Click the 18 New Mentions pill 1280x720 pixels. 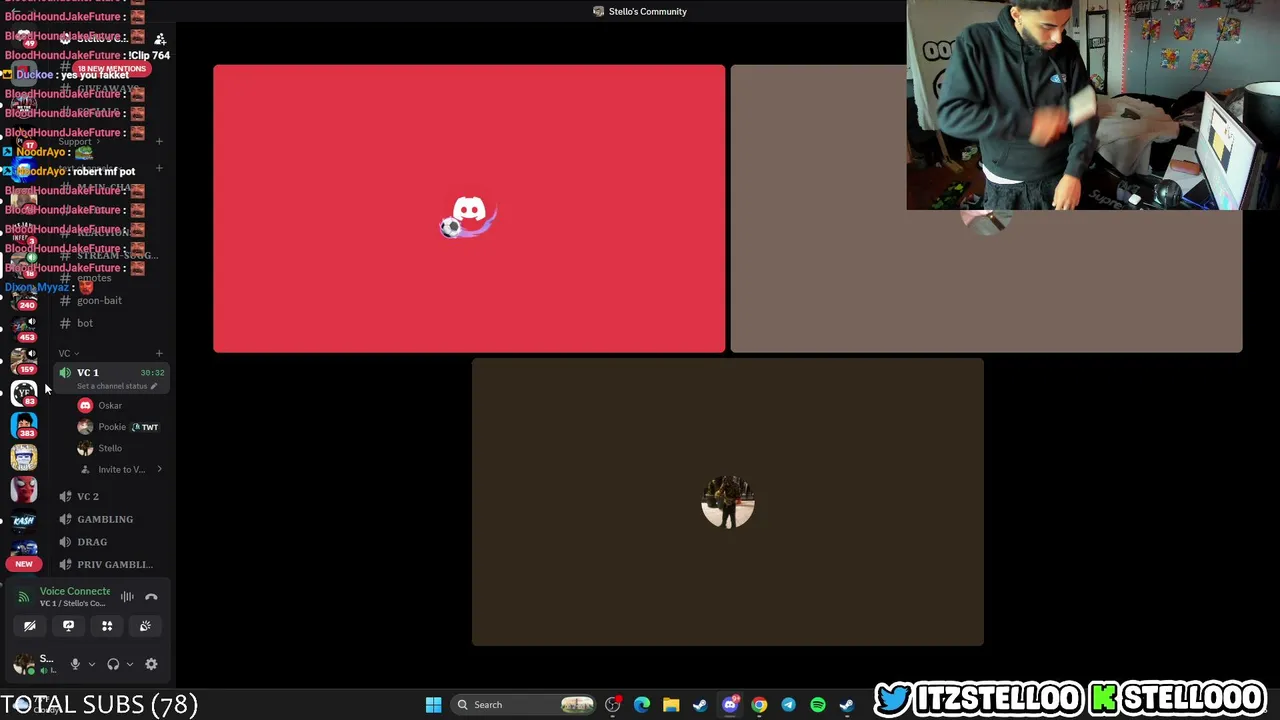[111, 68]
